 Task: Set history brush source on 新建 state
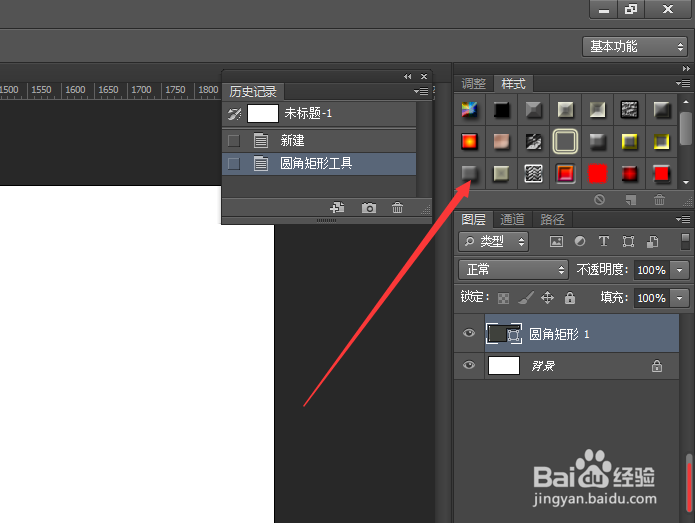234,141
